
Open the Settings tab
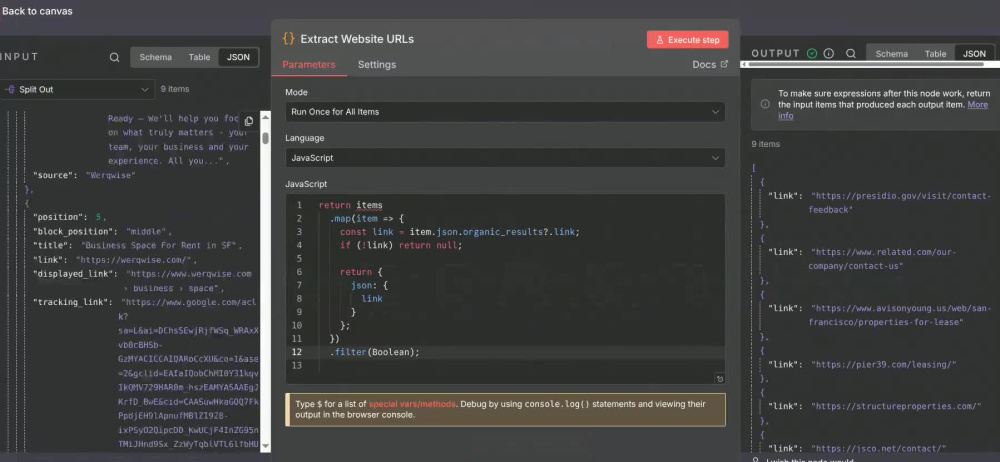pos(377,64)
